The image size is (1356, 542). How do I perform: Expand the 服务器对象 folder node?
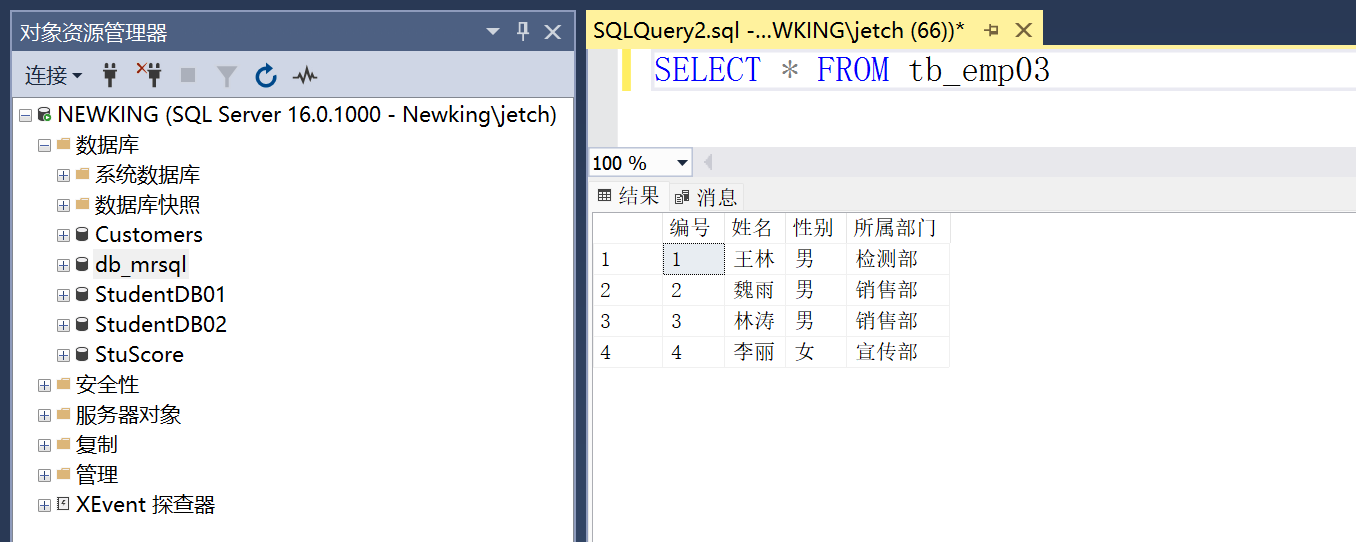click(x=44, y=415)
